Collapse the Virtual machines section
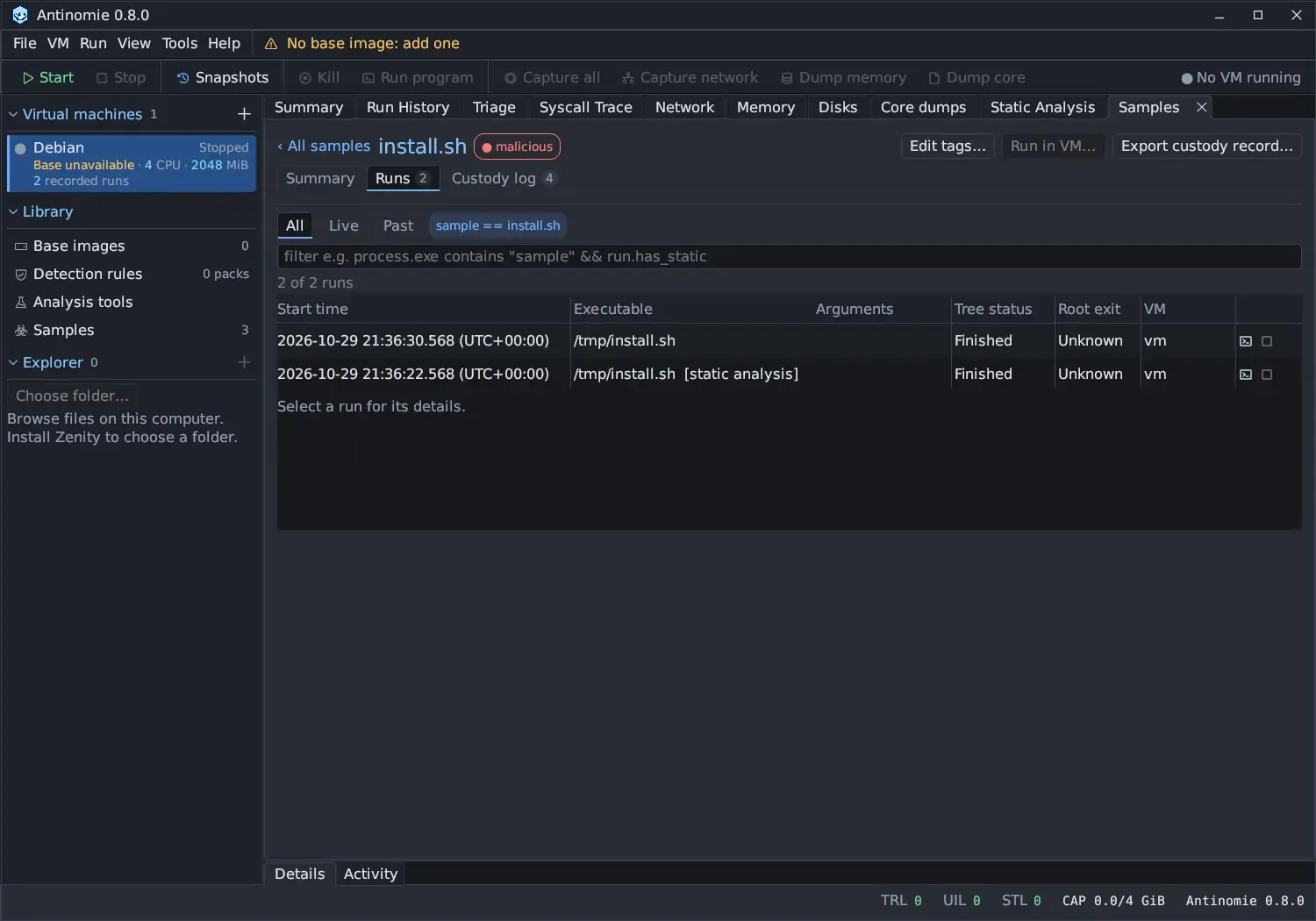The width and height of the screenshot is (1316, 921). tap(13, 114)
